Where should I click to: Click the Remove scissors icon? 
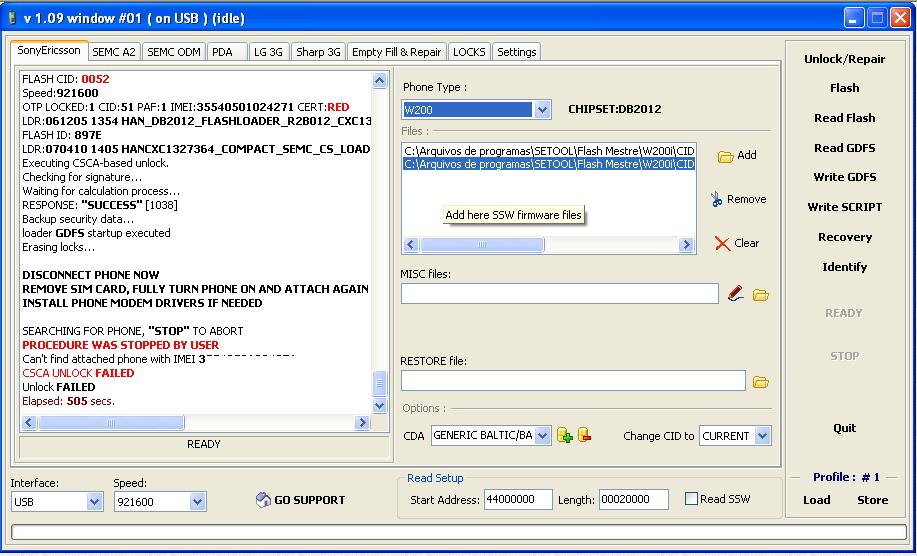716,199
